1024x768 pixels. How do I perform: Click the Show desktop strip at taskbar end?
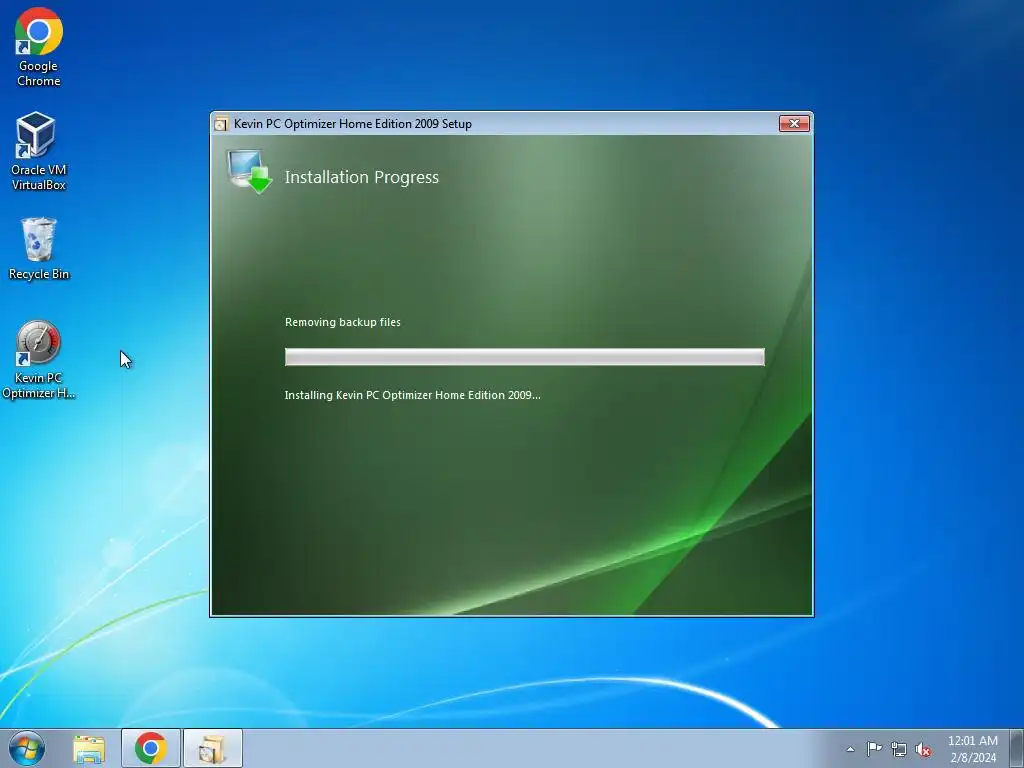point(1016,748)
